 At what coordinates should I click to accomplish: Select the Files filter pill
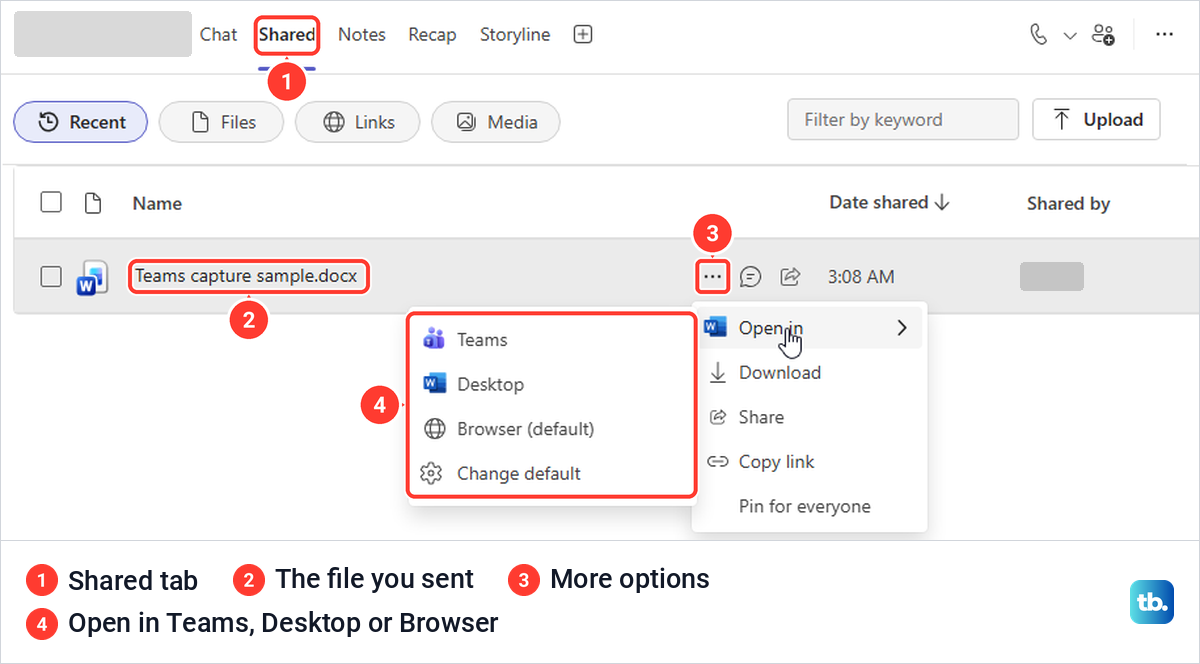(222, 122)
